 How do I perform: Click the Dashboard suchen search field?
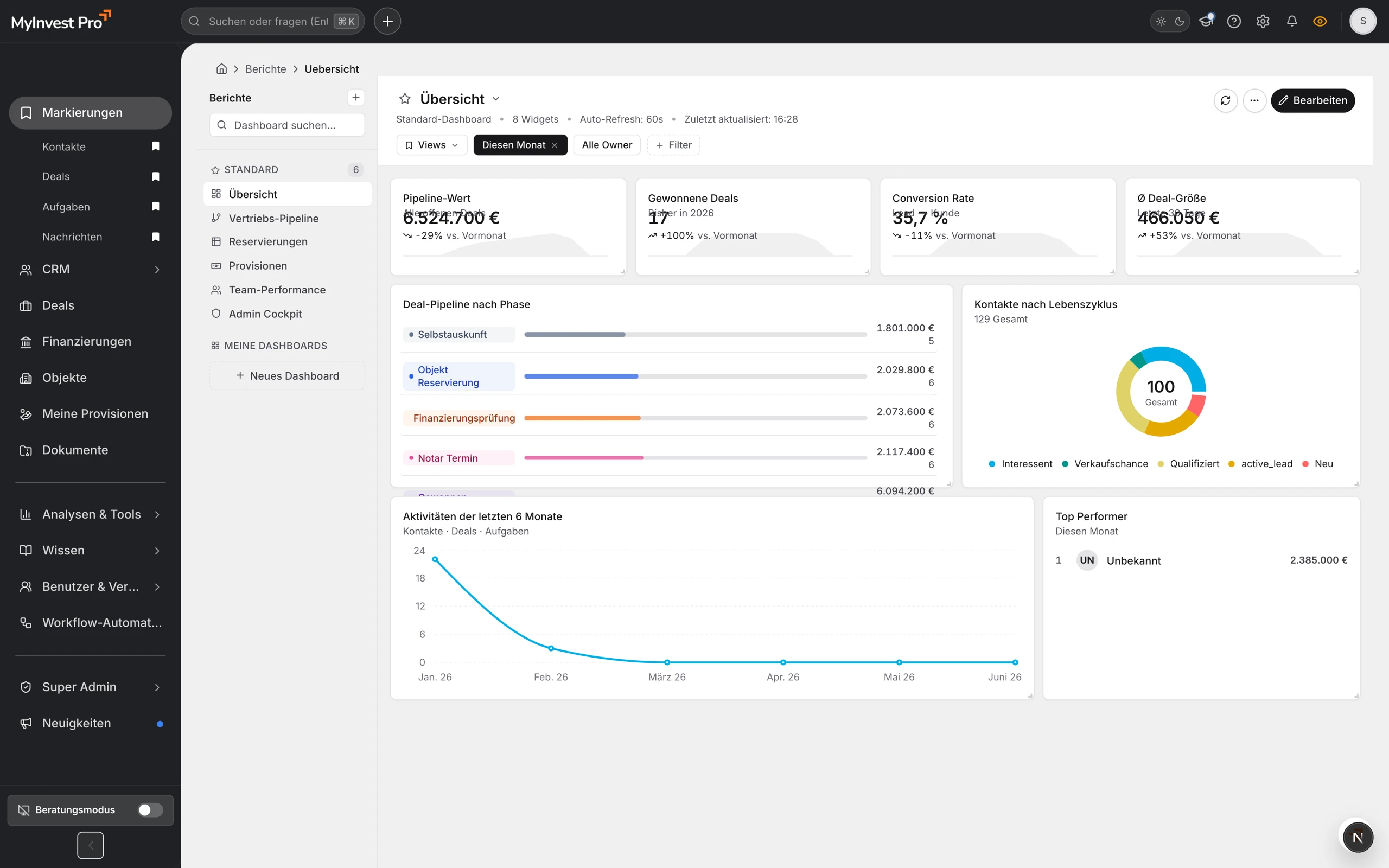(x=287, y=125)
